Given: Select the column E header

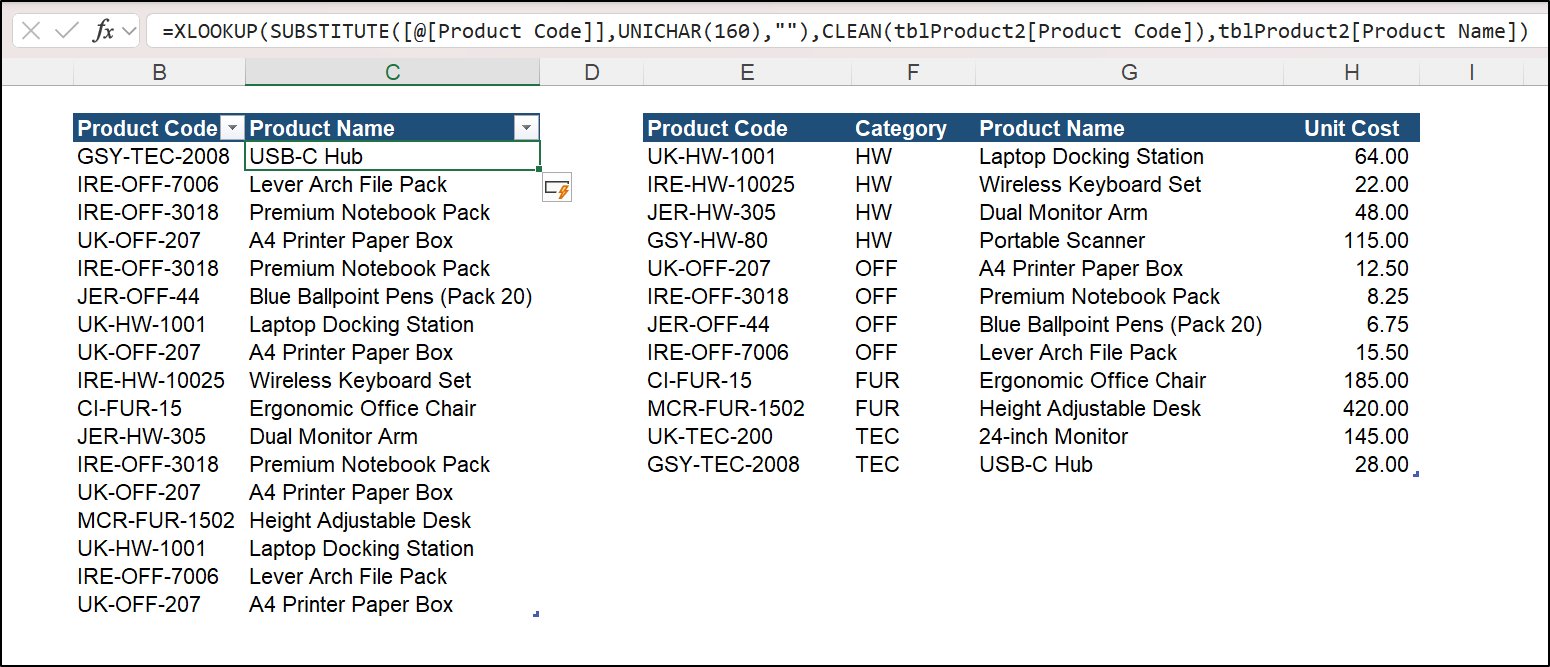Looking at the screenshot, I should [747, 72].
